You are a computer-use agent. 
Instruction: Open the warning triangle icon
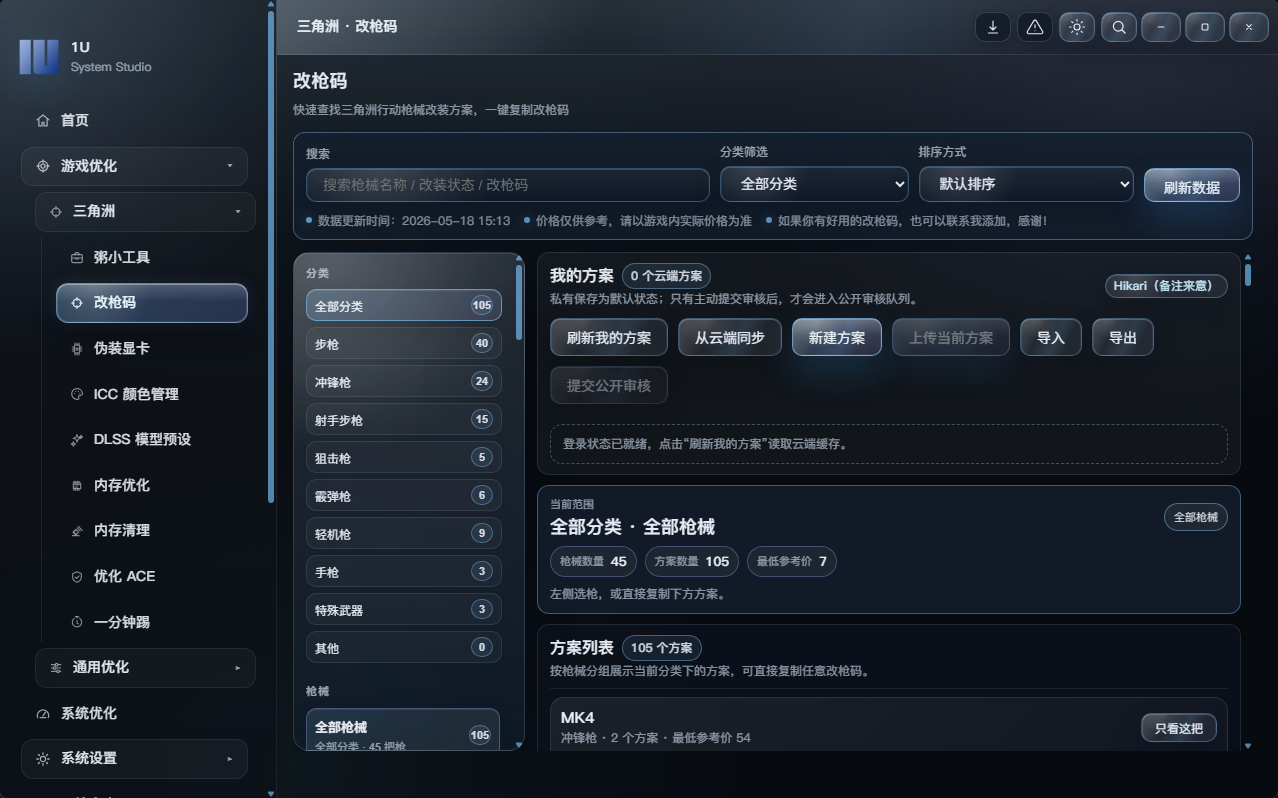point(1035,27)
